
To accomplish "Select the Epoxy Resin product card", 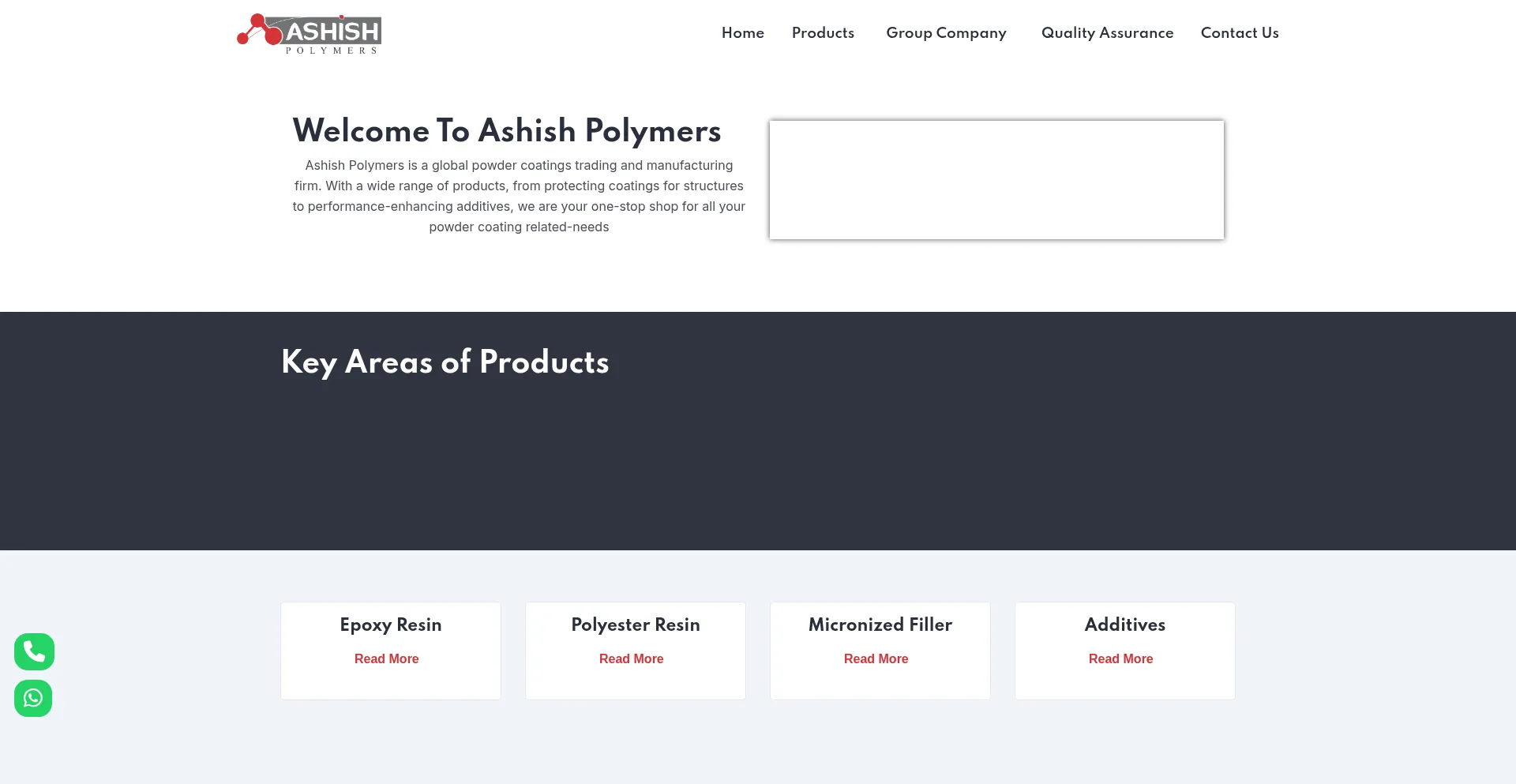I will (x=390, y=650).
